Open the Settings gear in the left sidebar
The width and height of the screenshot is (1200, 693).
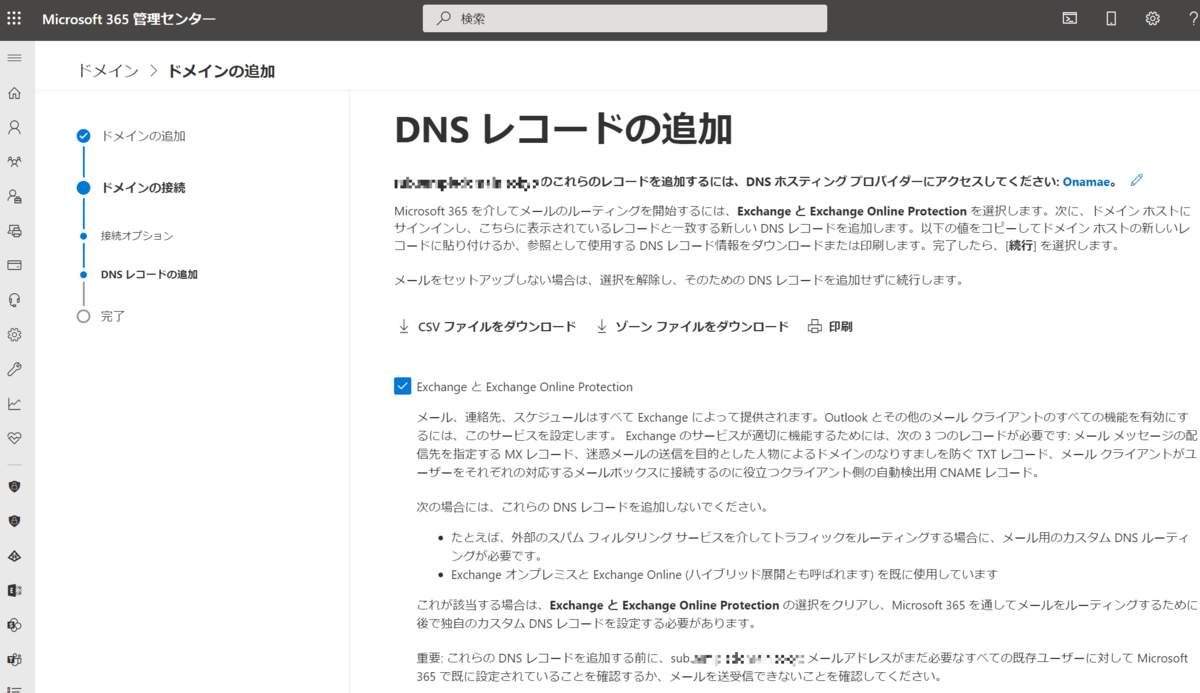(14, 334)
